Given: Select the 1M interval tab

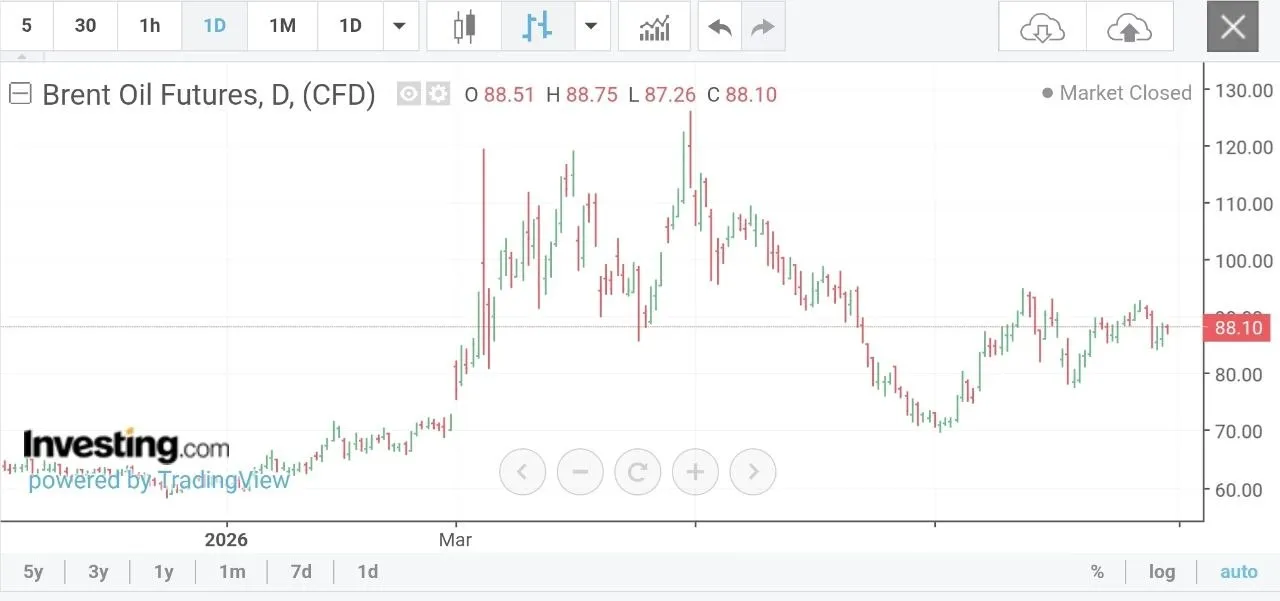Looking at the screenshot, I should [x=282, y=26].
